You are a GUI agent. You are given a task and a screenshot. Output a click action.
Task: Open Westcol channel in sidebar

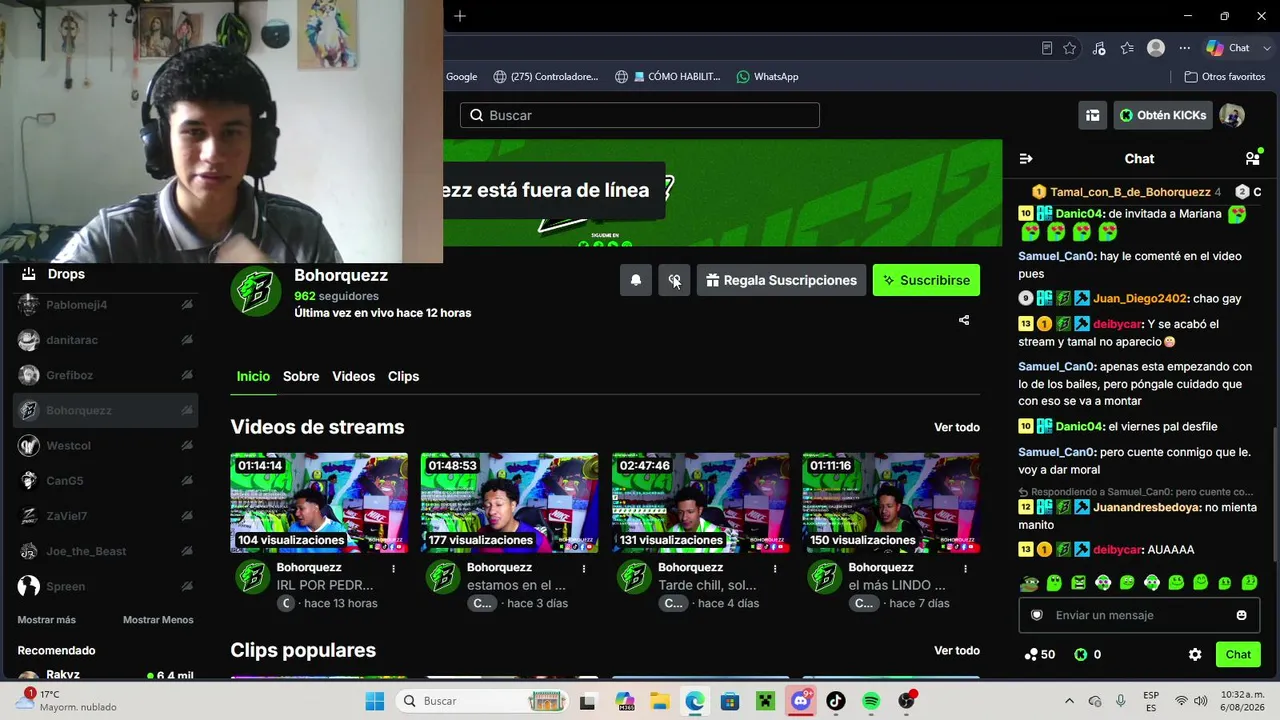[106, 446]
